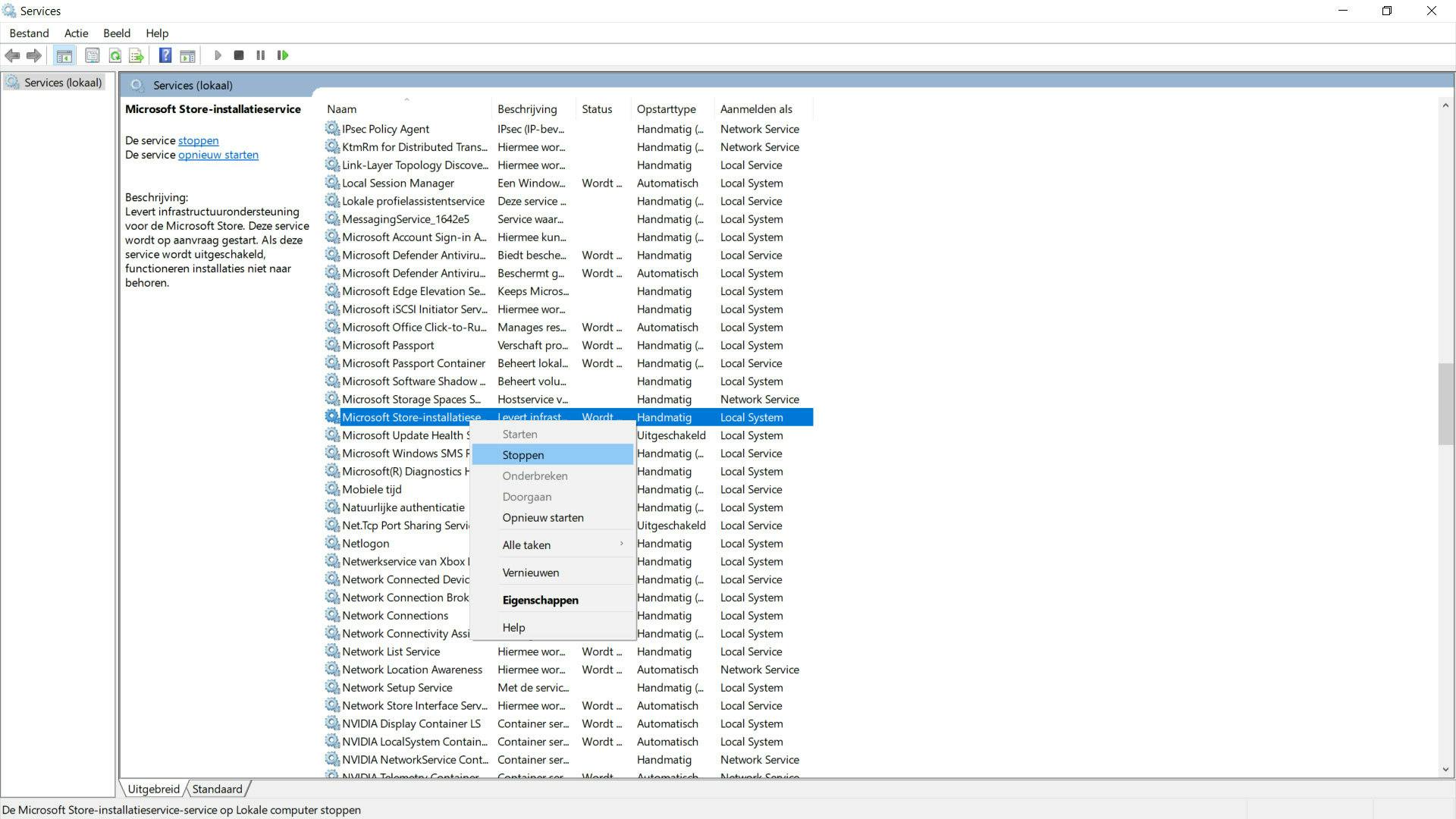Click the 'opnieuw starten' link
The height and width of the screenshot is (819, 1456).
click(x=218, y=155)
